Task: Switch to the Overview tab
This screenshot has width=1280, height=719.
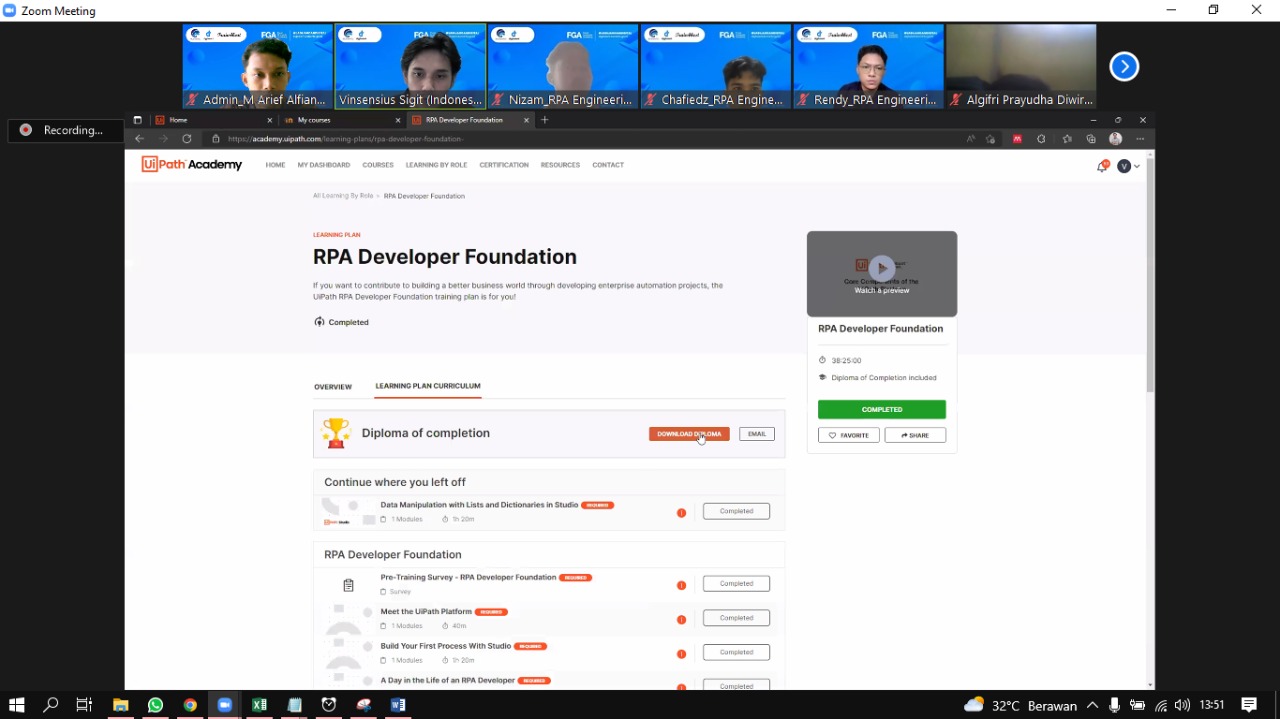Action: click(x=333, y=387)
